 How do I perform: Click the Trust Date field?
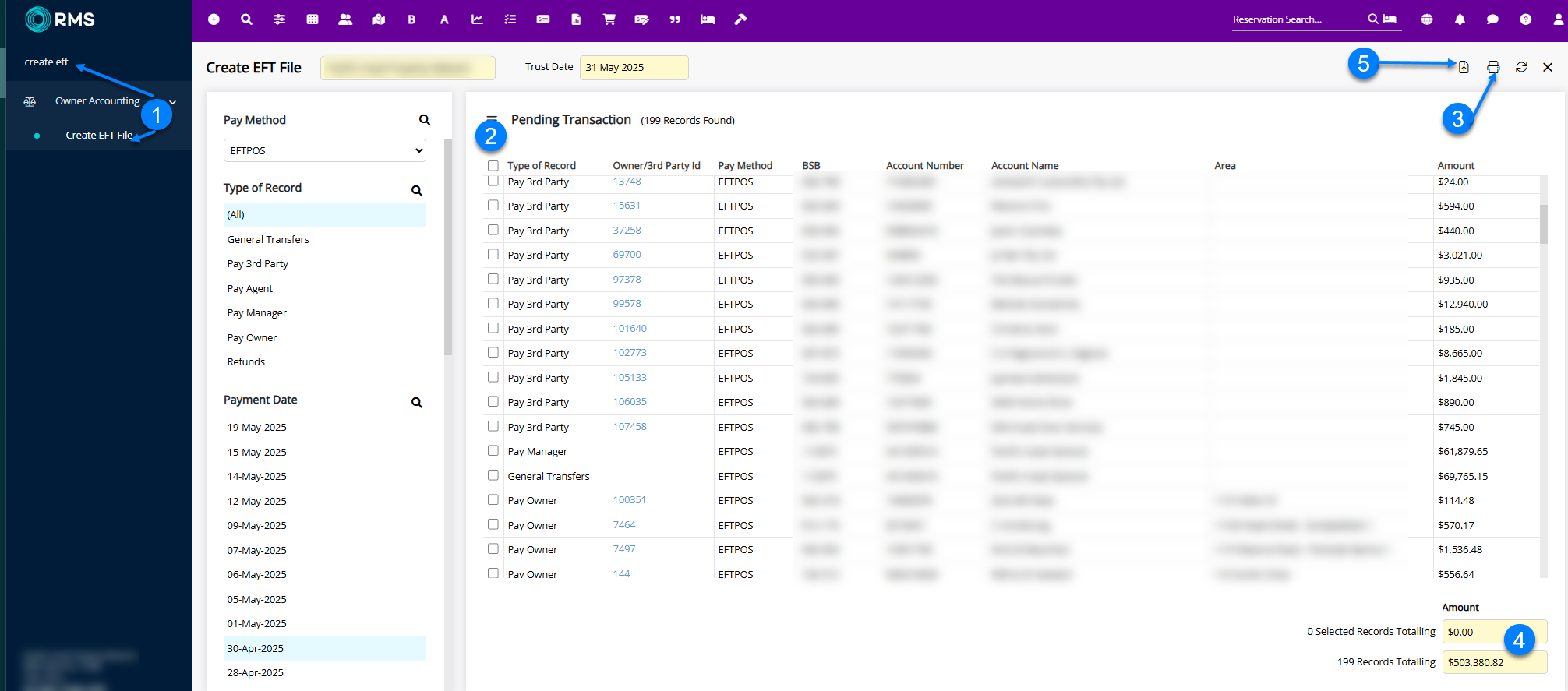coord(634,68)
